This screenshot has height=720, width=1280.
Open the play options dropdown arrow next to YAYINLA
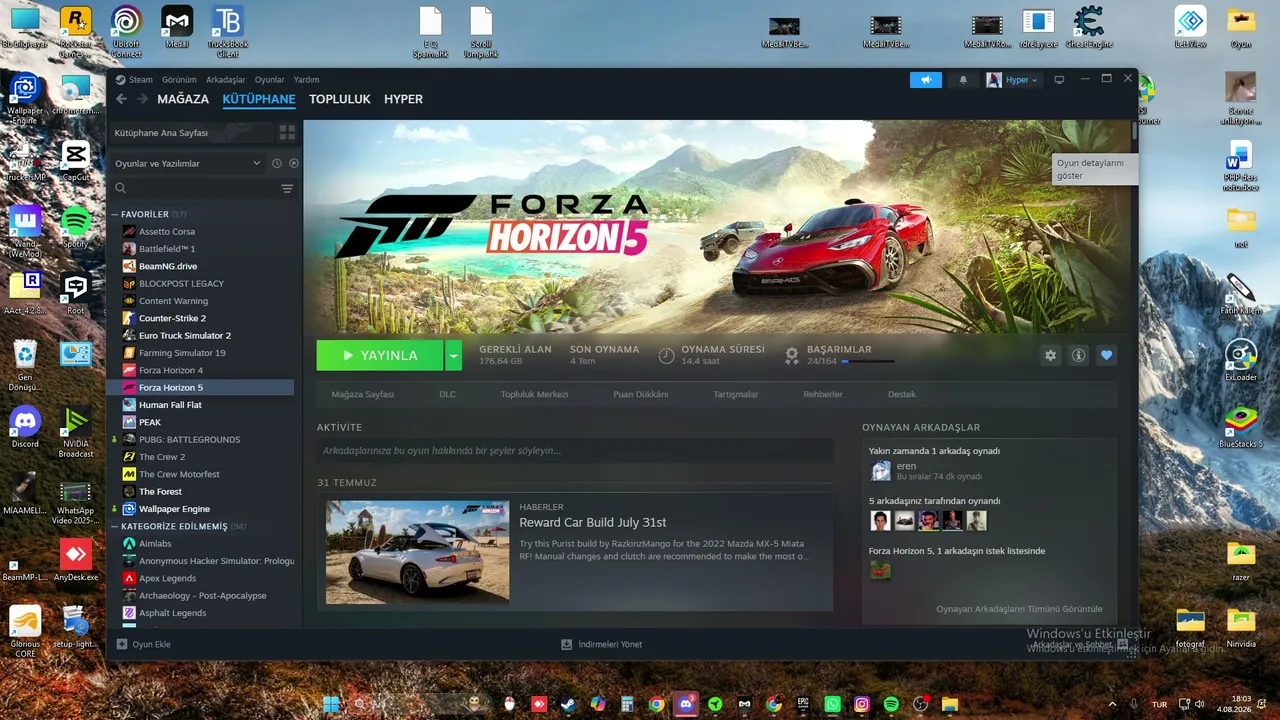click(x=453, y=355)
